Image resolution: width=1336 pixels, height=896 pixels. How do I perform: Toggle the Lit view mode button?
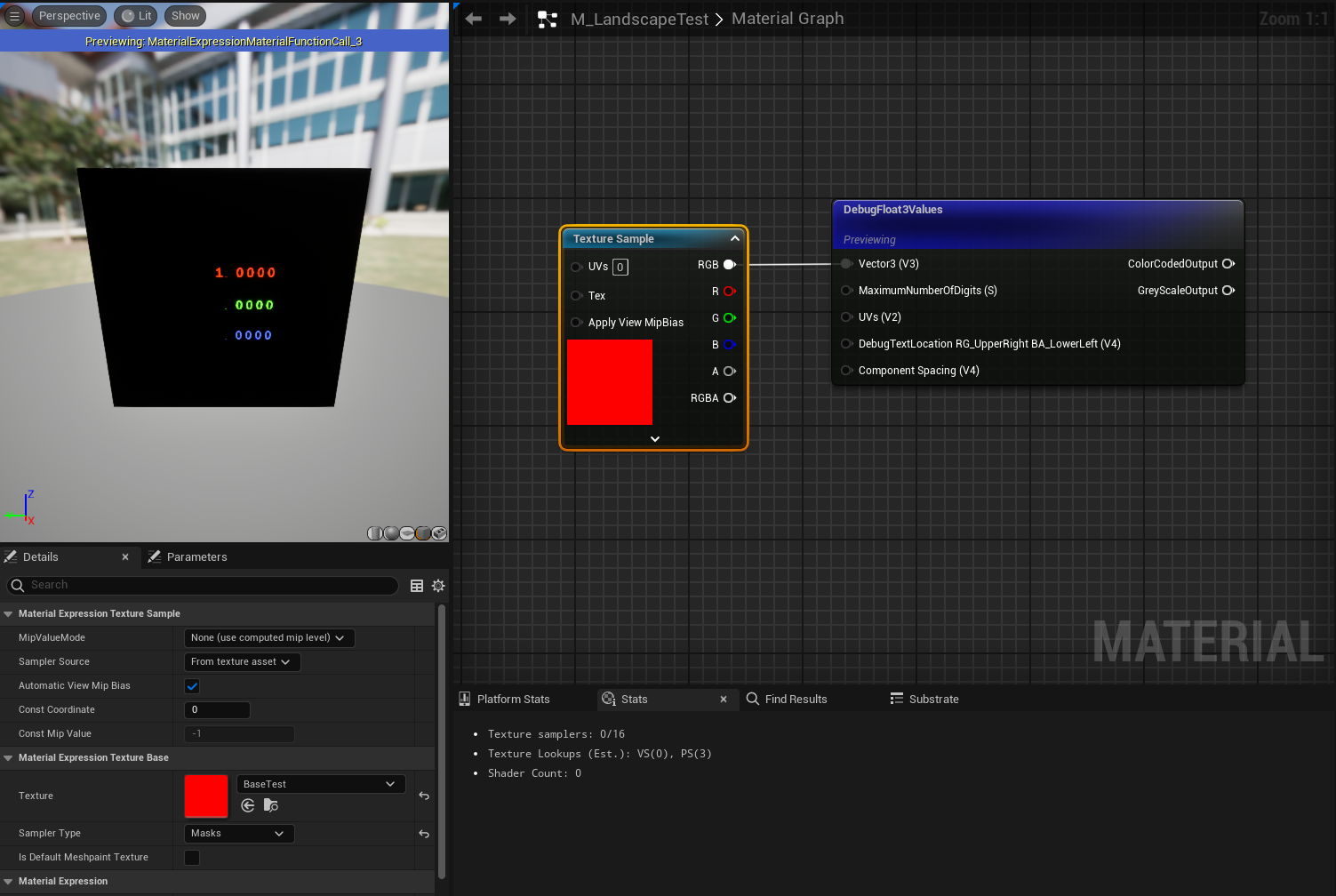(x=136, y=16)
